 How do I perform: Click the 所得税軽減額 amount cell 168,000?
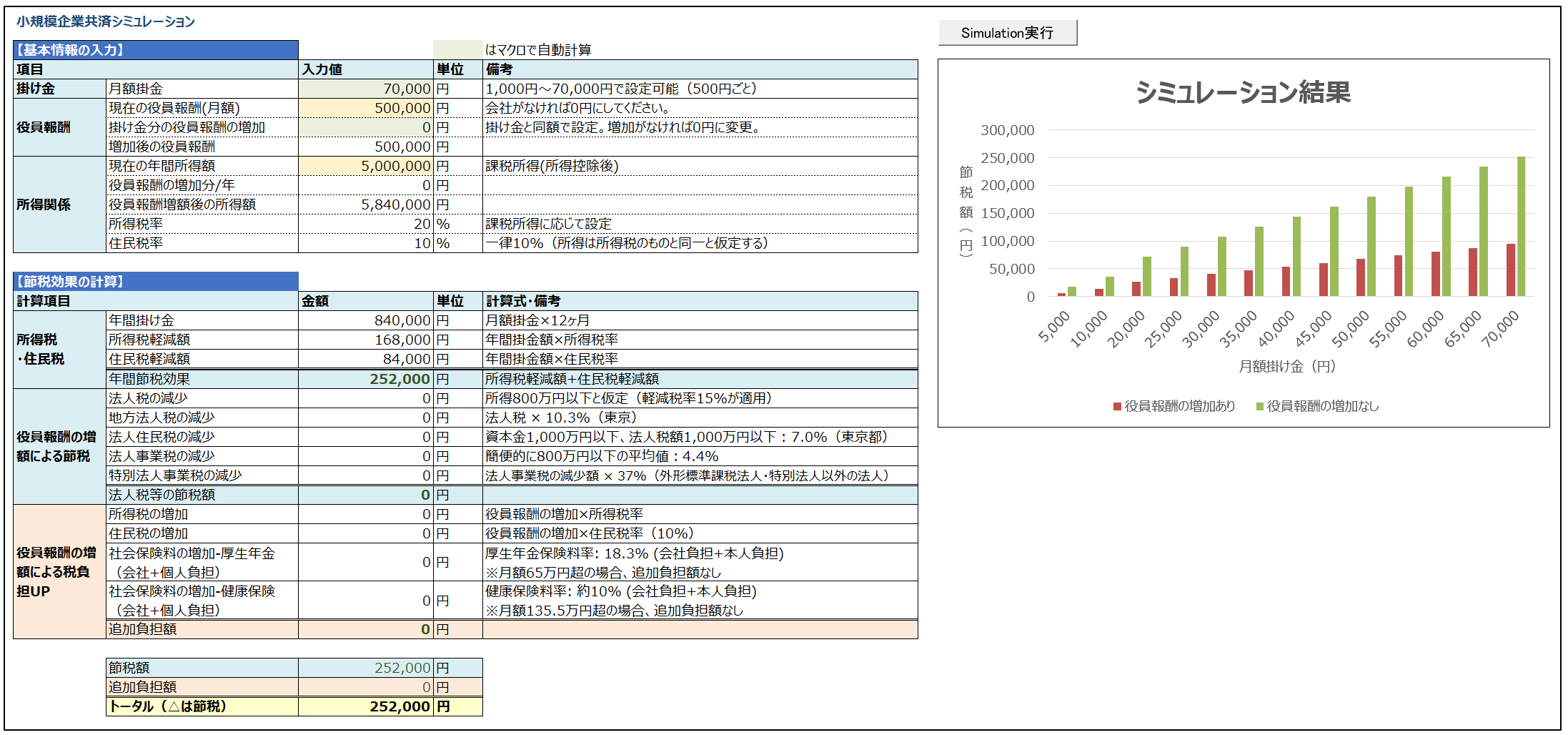click(366, 340)
